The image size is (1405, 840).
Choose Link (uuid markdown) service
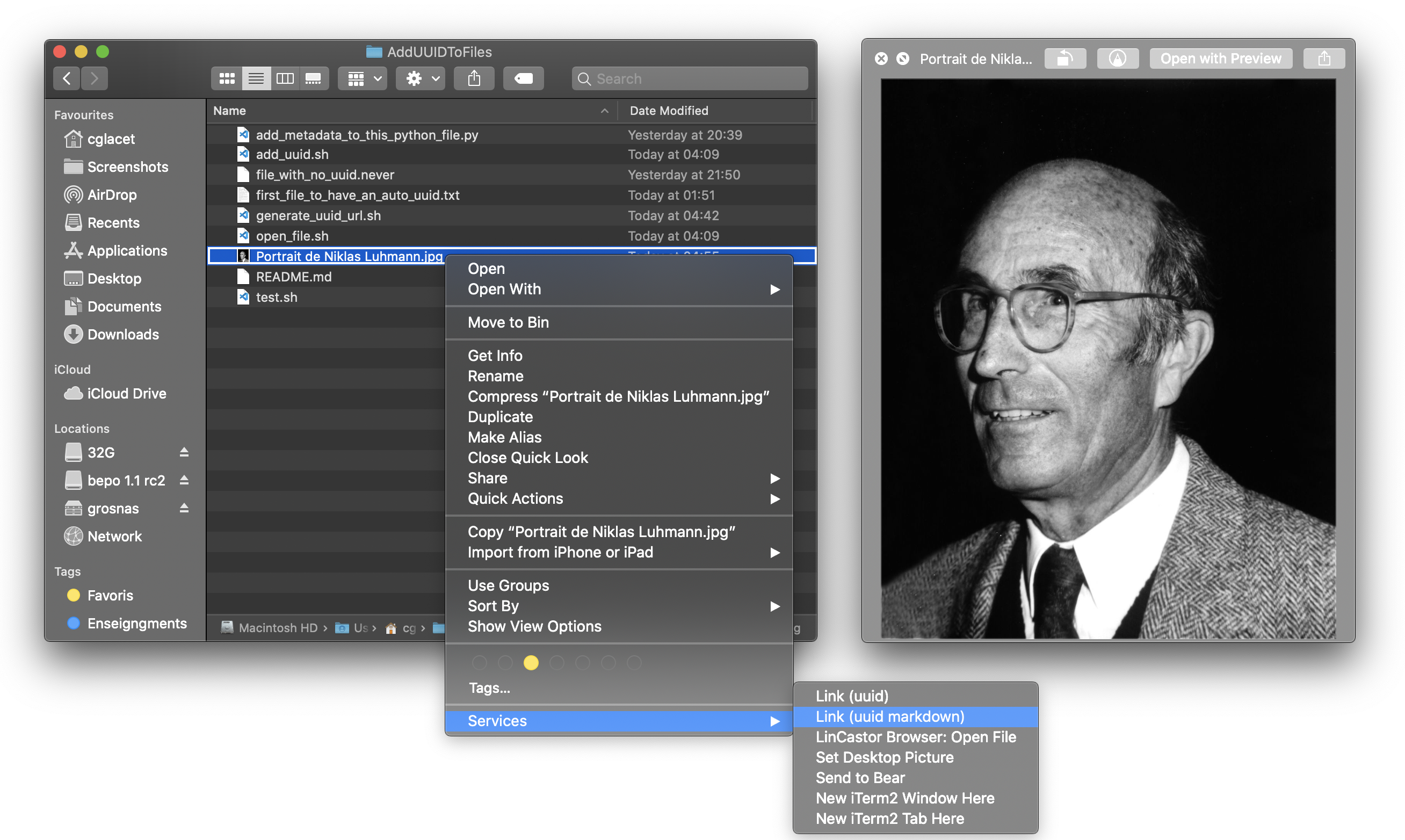[x=889, y=716]
